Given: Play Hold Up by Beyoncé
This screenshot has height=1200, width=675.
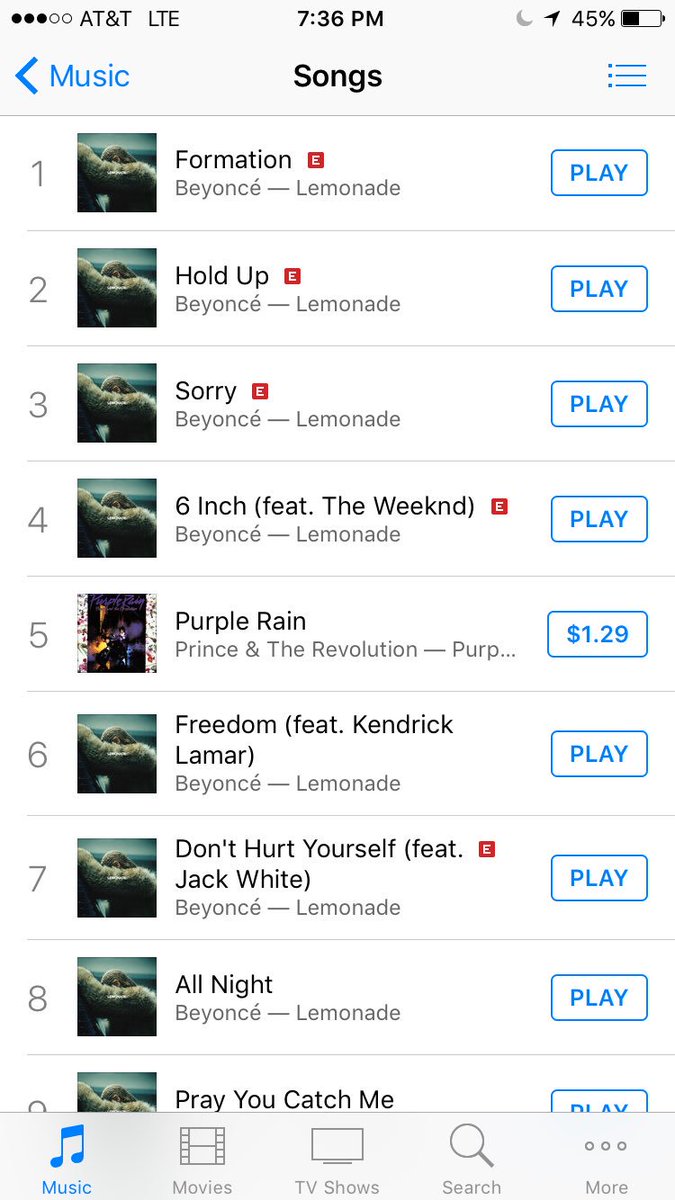Looking at the screenshot, I should coord(599,289).
